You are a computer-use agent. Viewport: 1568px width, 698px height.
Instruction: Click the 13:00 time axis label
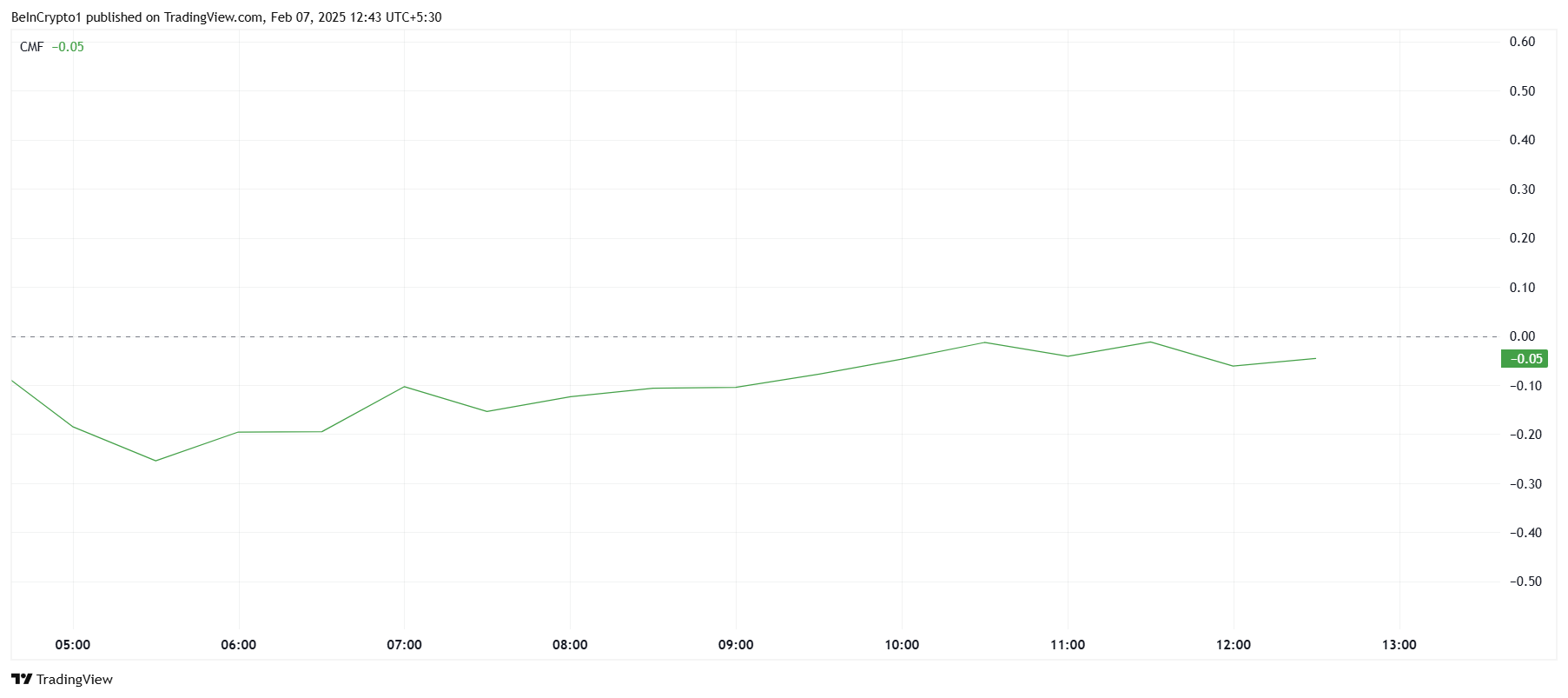click(x=1399, y=645)
